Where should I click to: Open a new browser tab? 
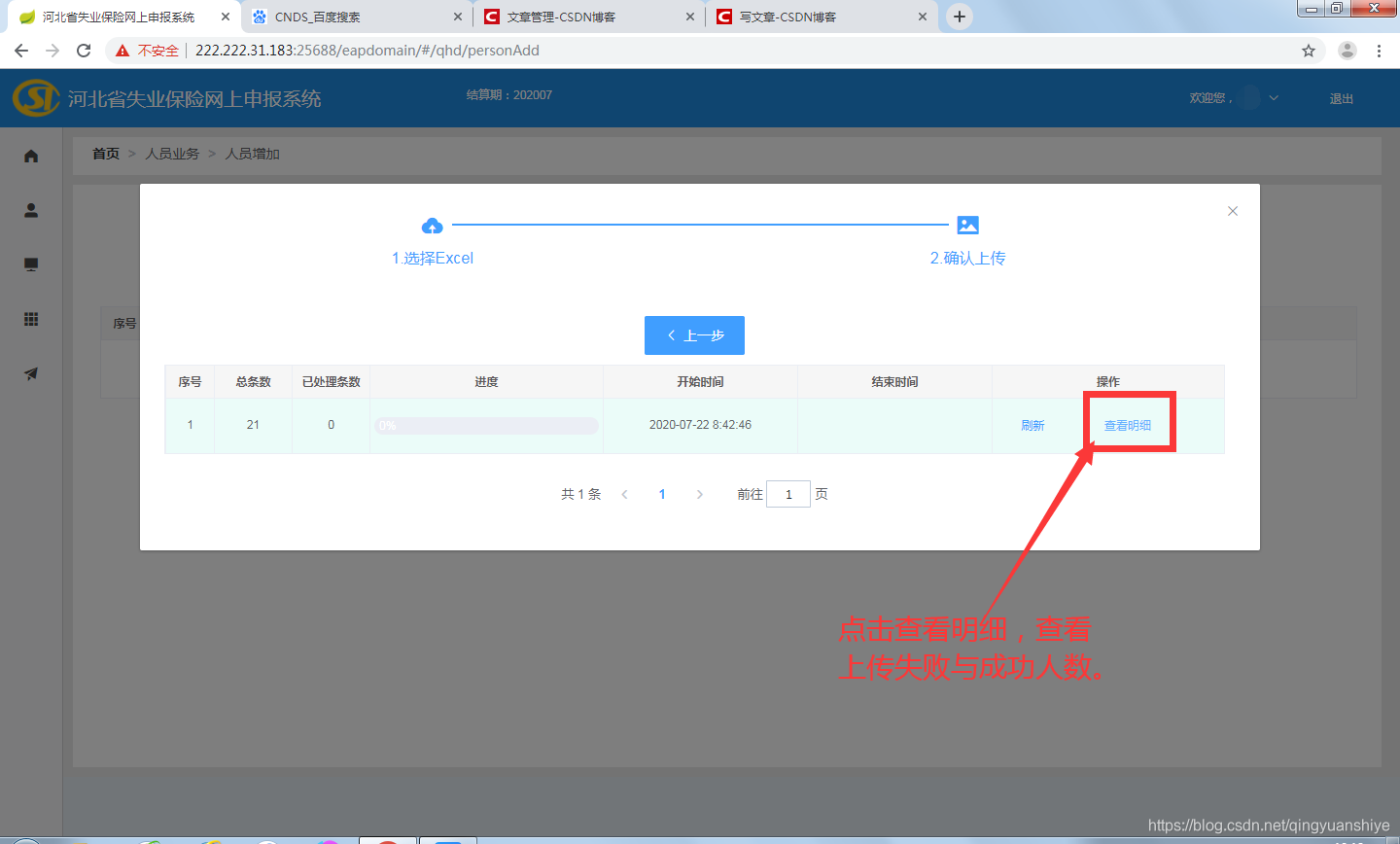tap(960, 17)
